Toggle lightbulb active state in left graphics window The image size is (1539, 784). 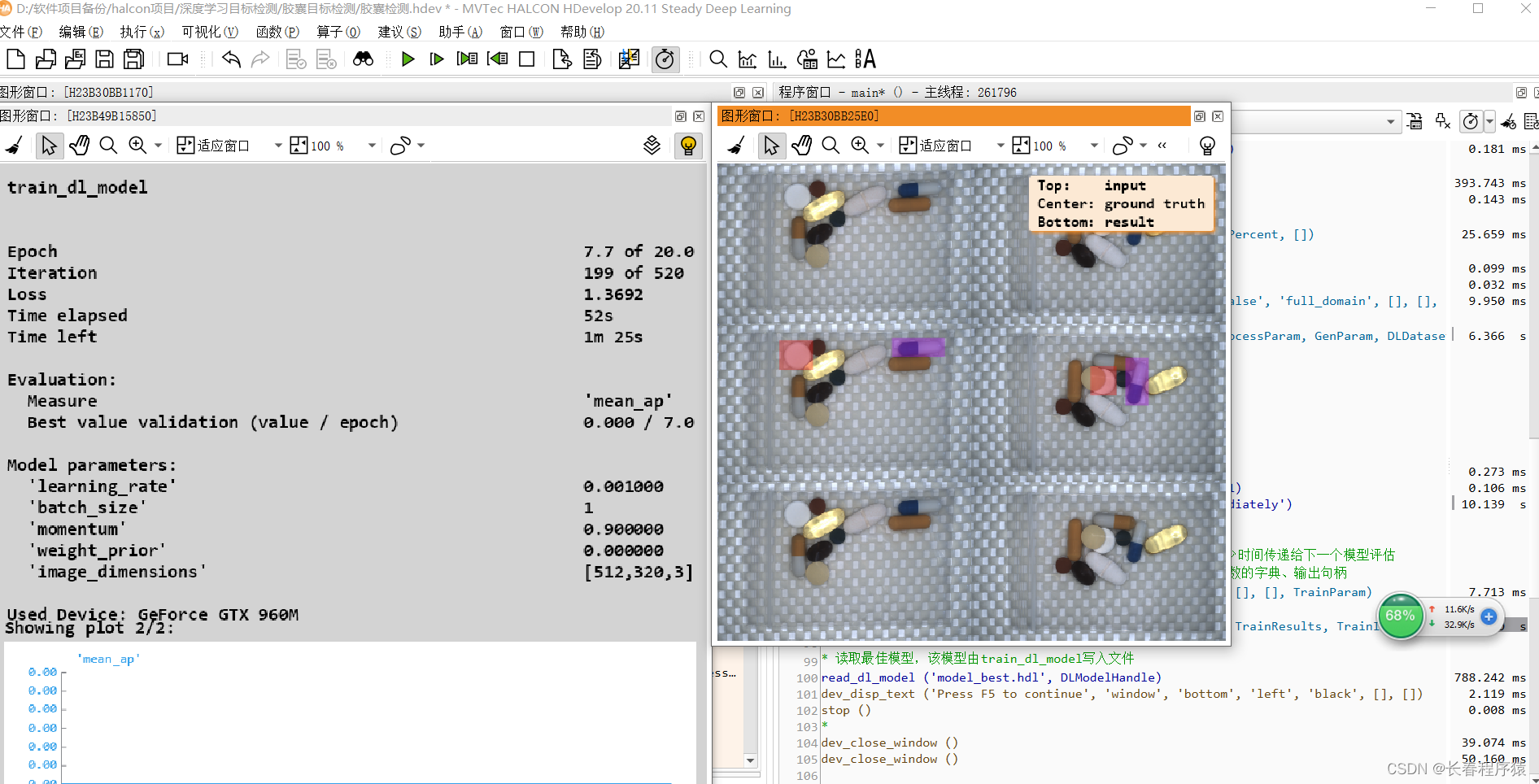point(688,146)
